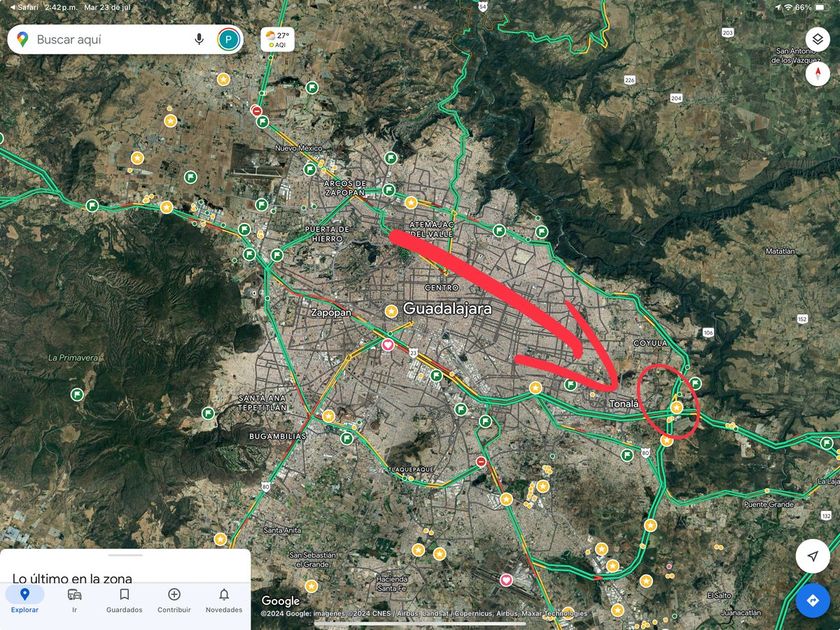Tap the red road closure icon near Tlaquepaque

click(x=481, y=461)
